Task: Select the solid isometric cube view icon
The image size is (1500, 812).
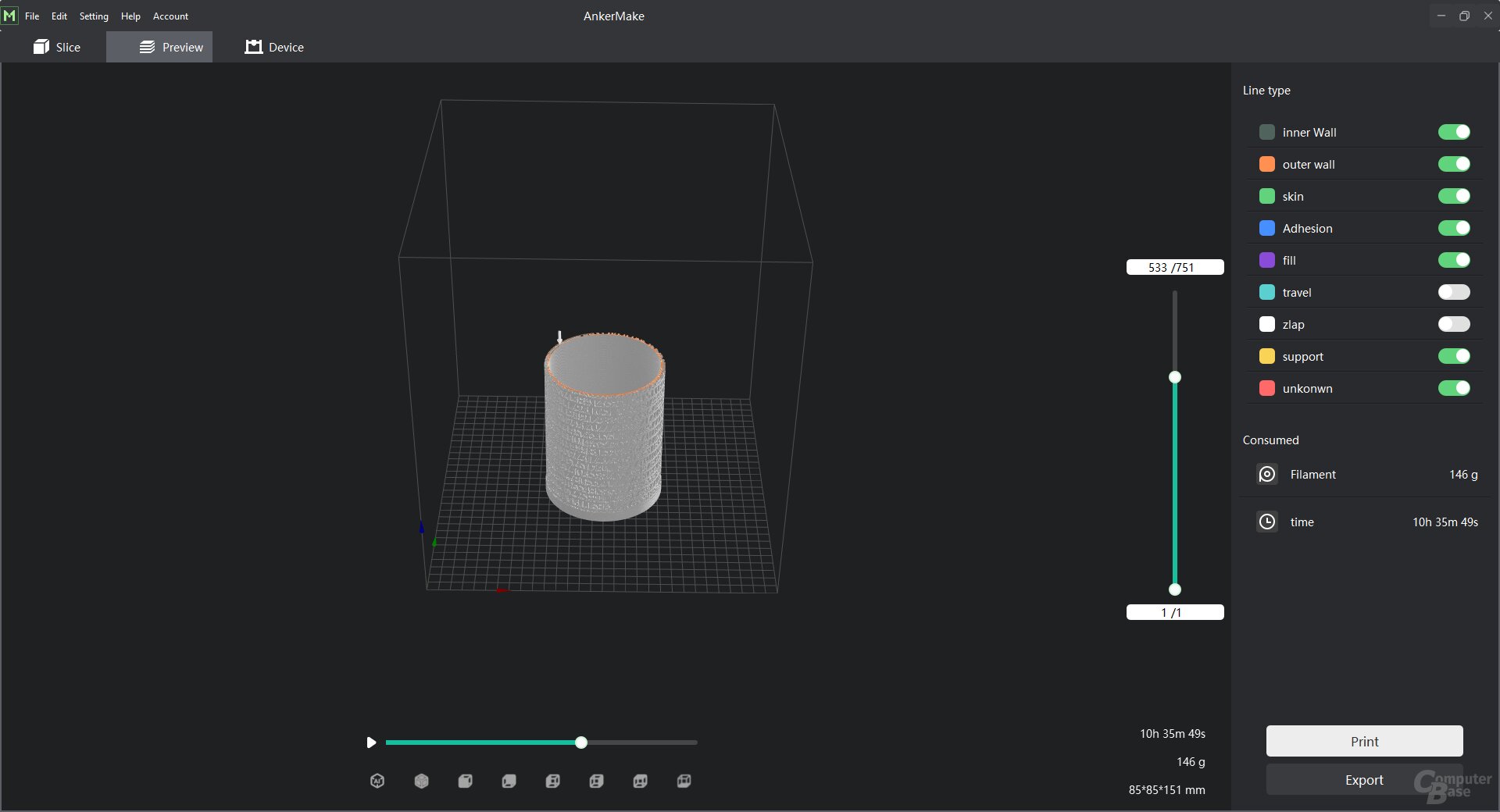Action: coord(421,781)
